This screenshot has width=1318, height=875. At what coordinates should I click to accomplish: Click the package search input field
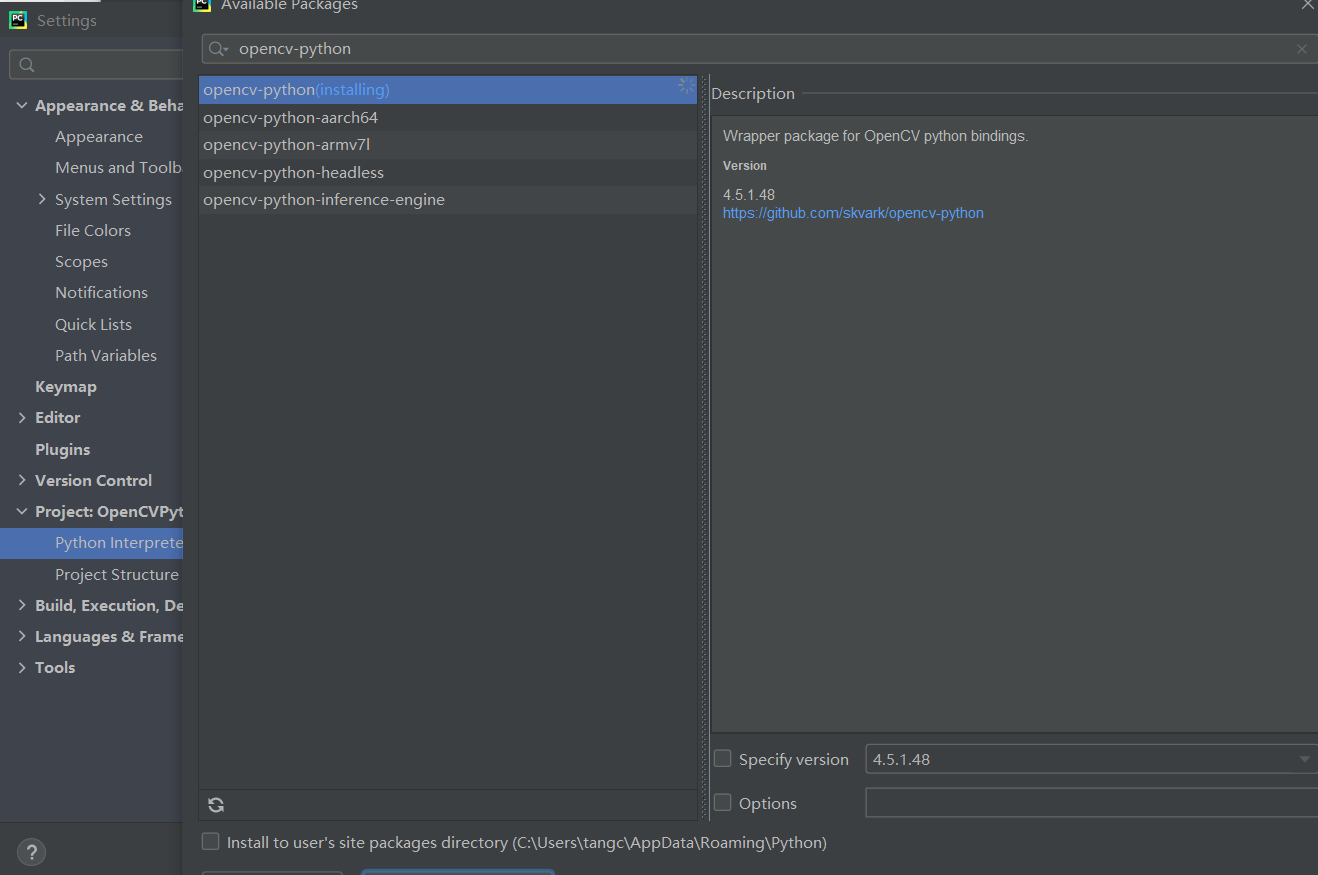pyautogui.click(x=760, y=49)
